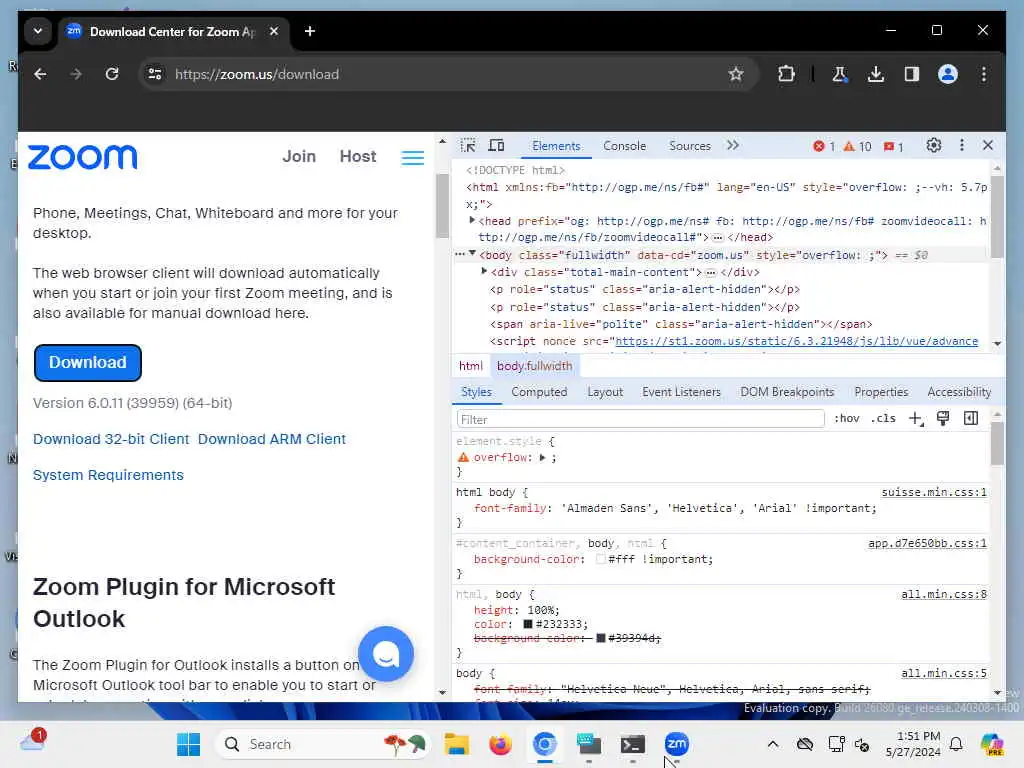Viewport: 1024px width, 768px height.
Task: Expand the head element node
Action: [472, 221]
